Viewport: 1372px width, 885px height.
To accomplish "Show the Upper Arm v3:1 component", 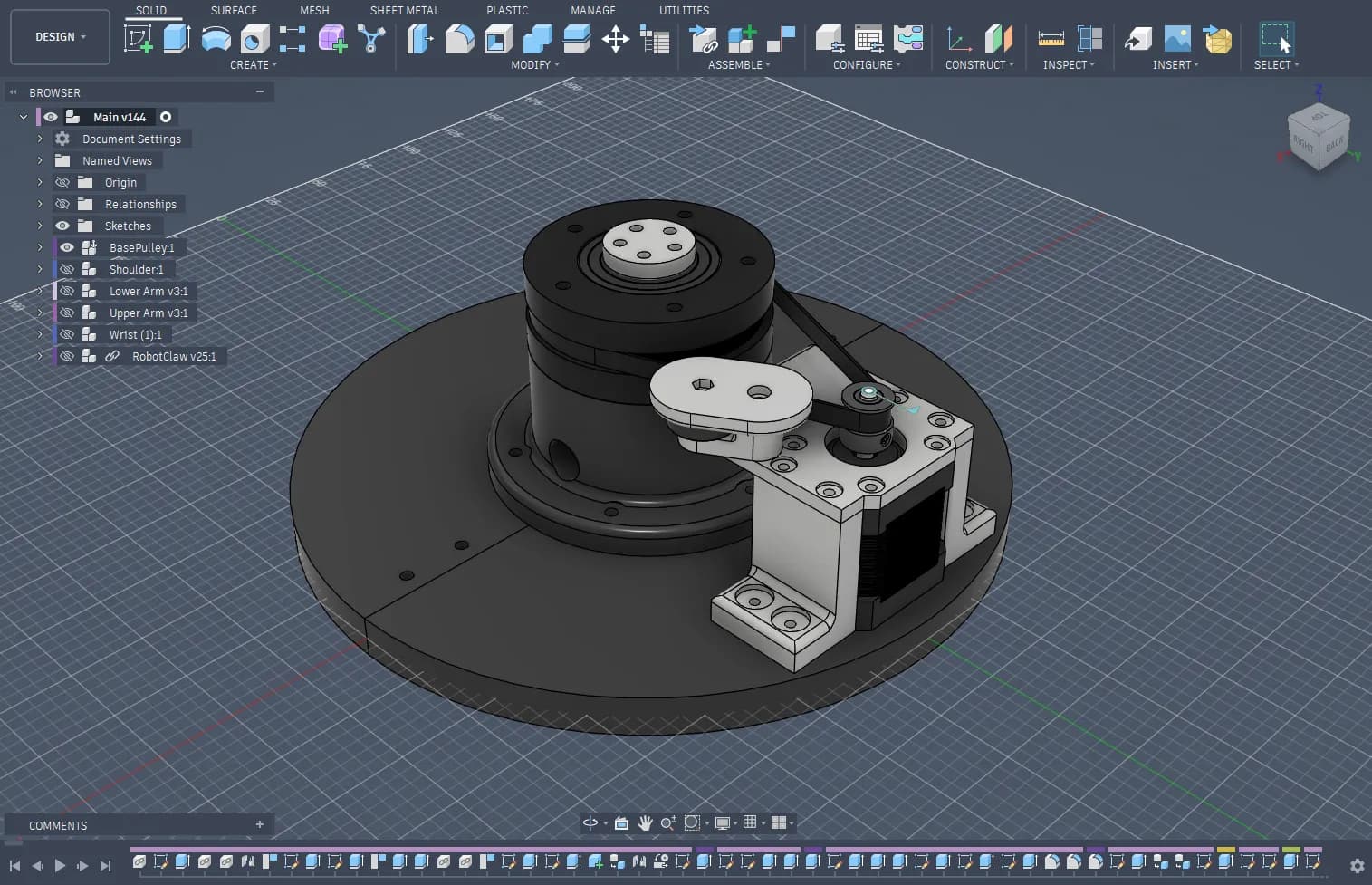I will point(67,313).
